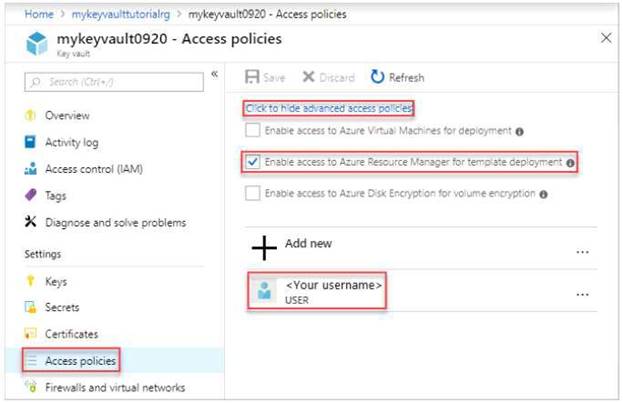Screen dimensions: 623x403
Task: Click the user avatar icon for Your username
Action: point(264,291)
